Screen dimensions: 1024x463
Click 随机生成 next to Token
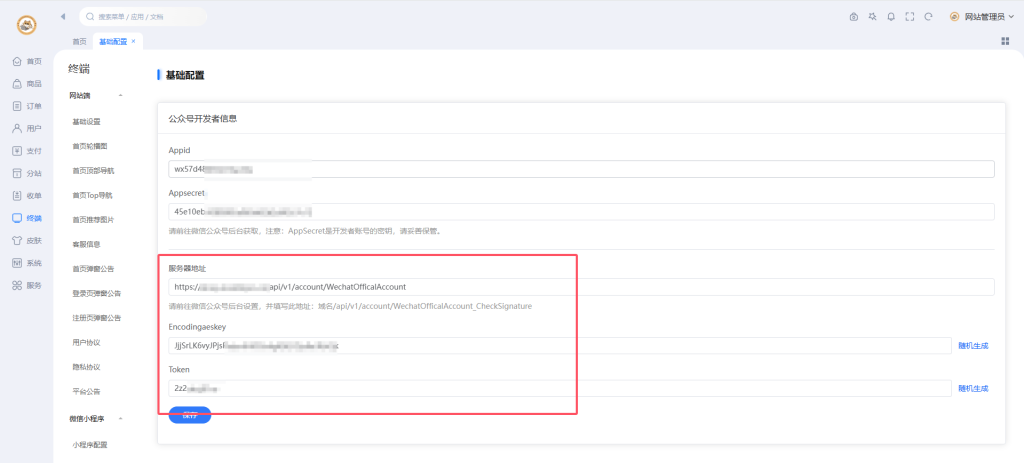(x=972, y=388)
